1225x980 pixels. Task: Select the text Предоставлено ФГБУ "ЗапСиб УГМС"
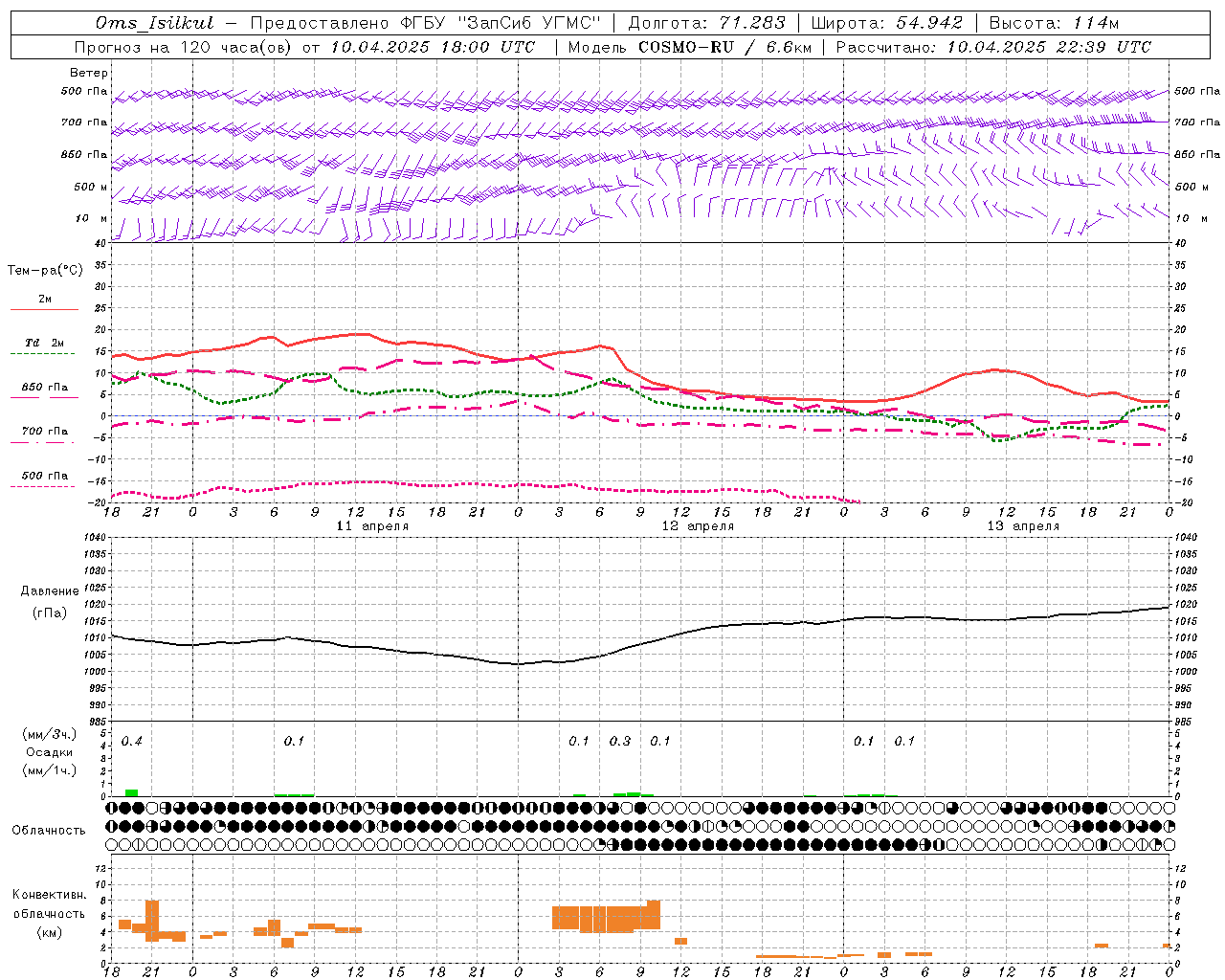coord(425,23)
